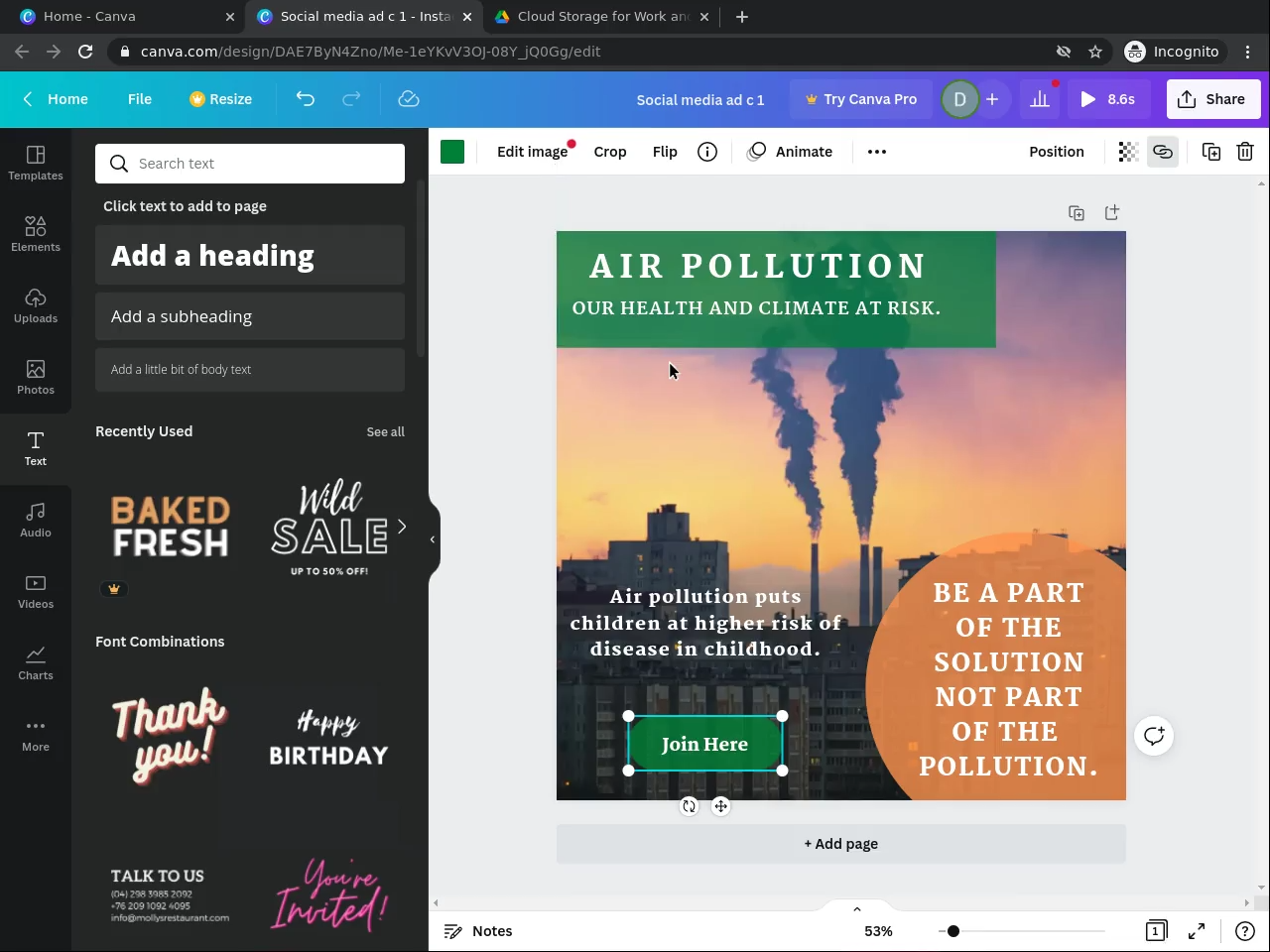Click the Search text input field
The height and width of the screenshot is (952, 1270).
click(x=250, y=164)
